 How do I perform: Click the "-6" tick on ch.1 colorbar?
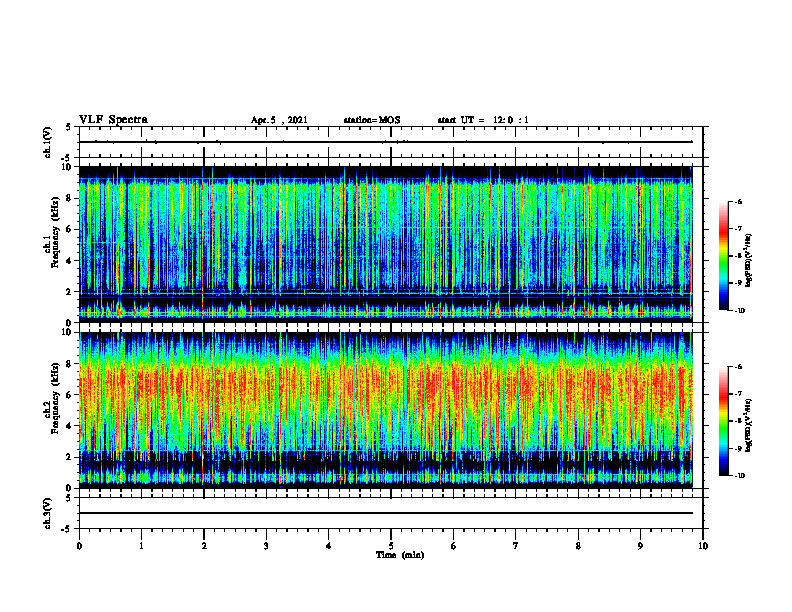pos(739,202)
